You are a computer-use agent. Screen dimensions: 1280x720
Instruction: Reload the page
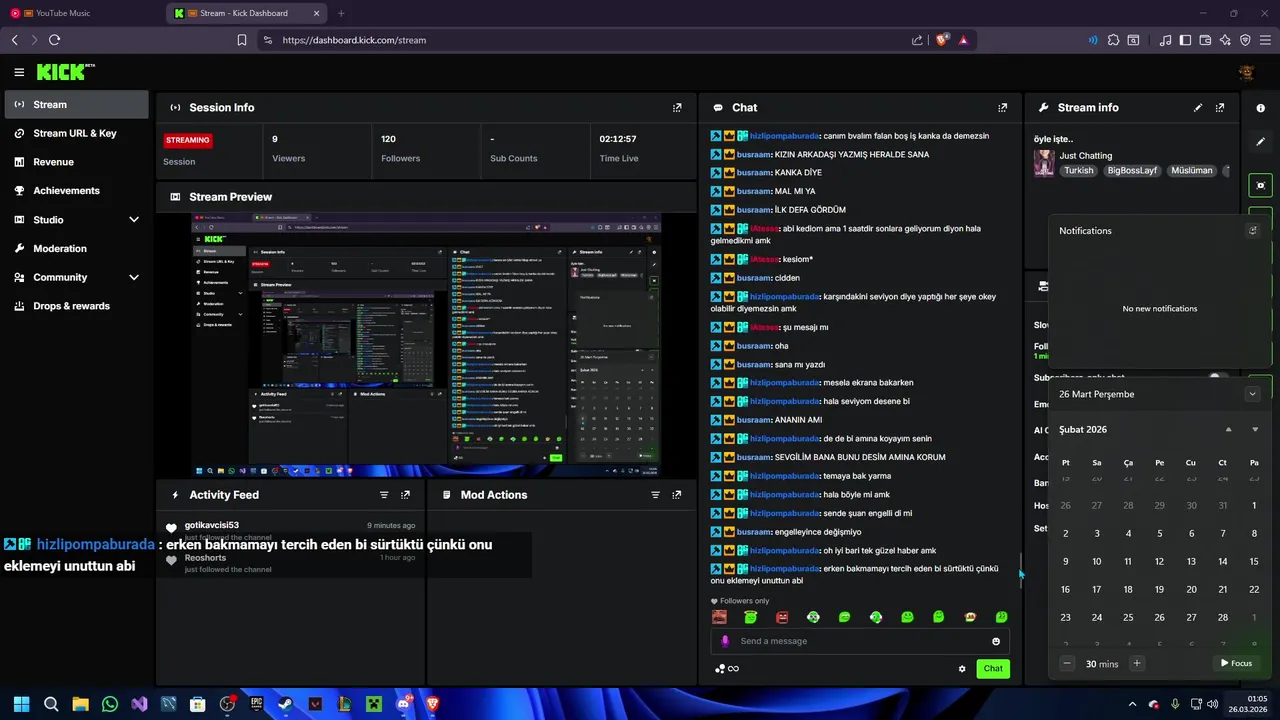pyautogui.click(x=54, y=40)
